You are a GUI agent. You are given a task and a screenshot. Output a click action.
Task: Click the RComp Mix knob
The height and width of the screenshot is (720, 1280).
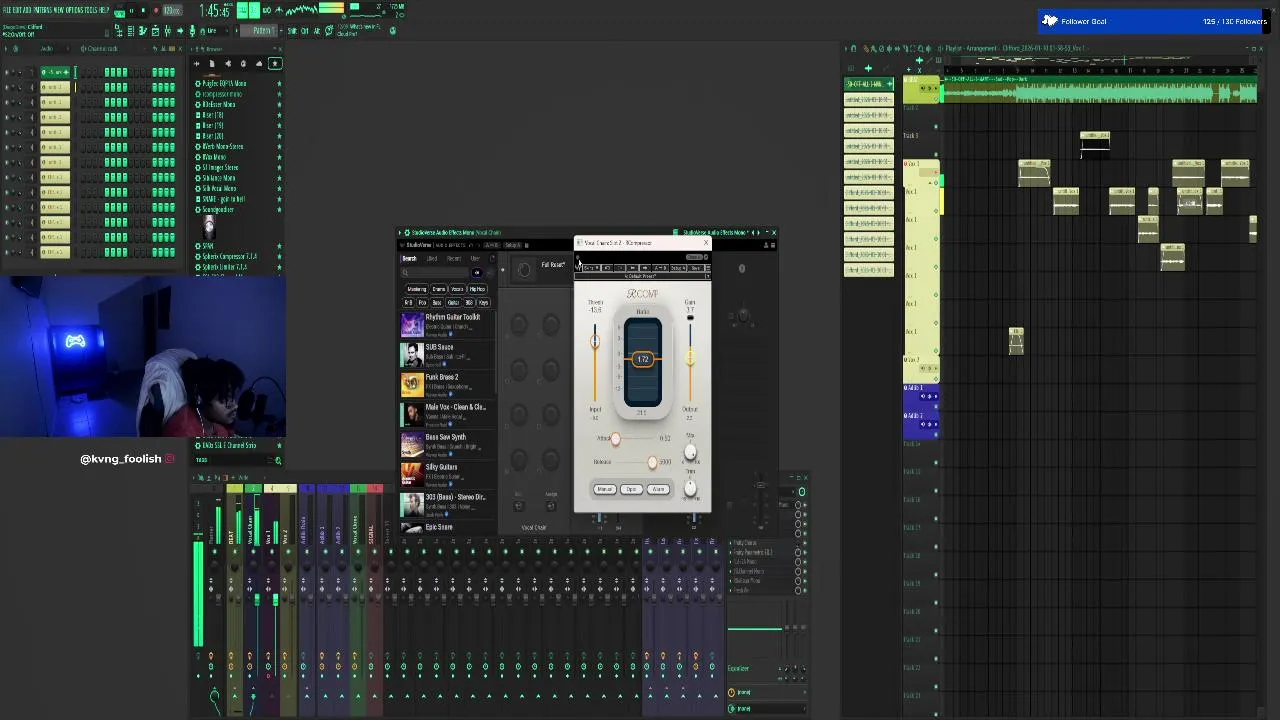pyautogui.click(x=690, y=452)
